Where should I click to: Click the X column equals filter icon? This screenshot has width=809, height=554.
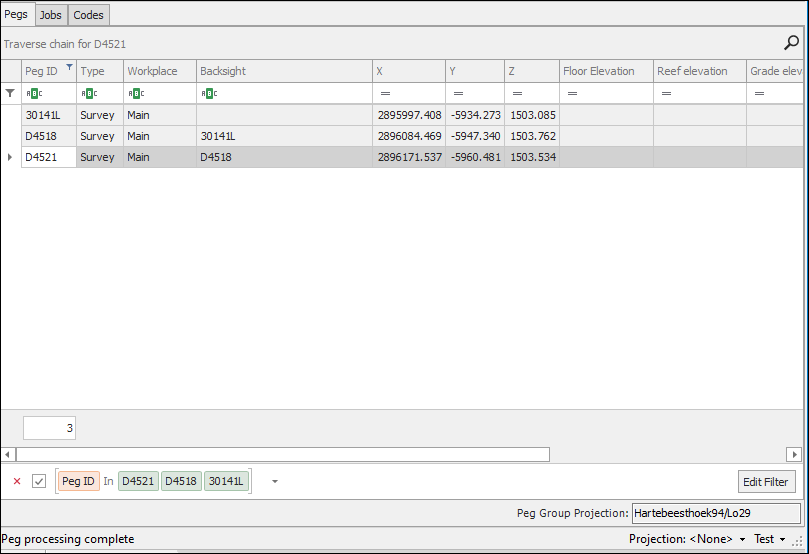[385, 93]
